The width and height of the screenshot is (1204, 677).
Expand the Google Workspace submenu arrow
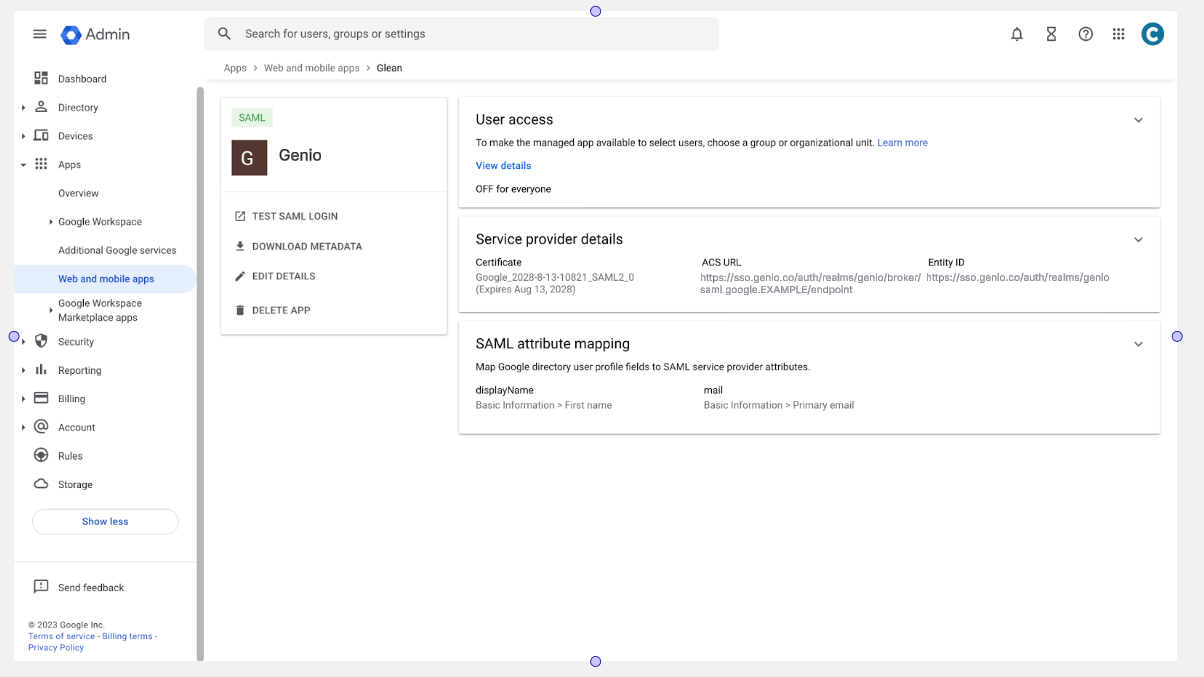(51, 222)
